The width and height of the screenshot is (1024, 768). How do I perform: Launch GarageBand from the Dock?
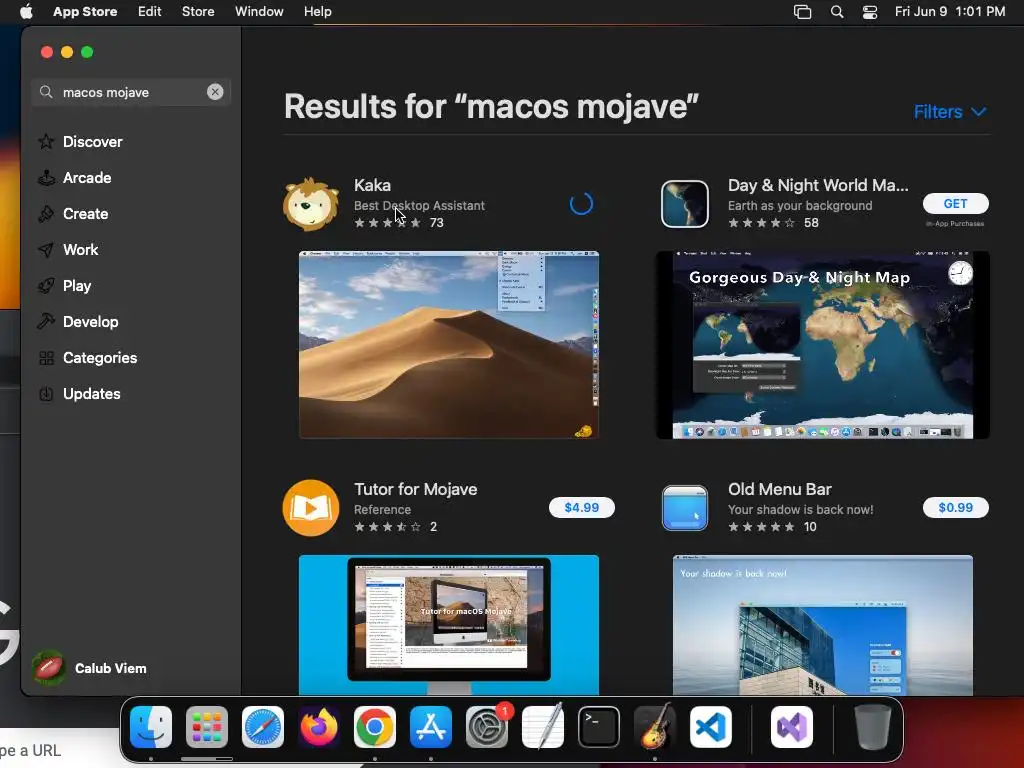tap(655, 727)
